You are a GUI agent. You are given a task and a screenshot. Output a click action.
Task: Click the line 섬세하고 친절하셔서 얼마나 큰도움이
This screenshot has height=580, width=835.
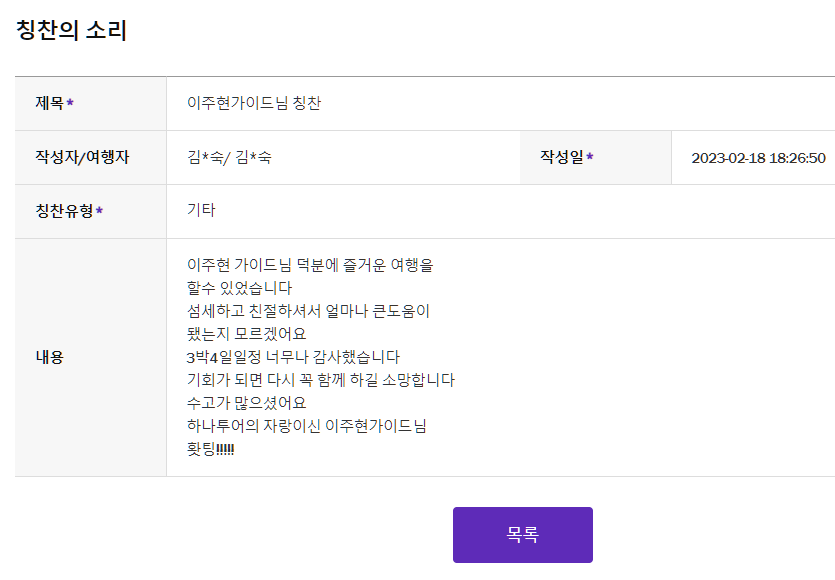[308, 311]
